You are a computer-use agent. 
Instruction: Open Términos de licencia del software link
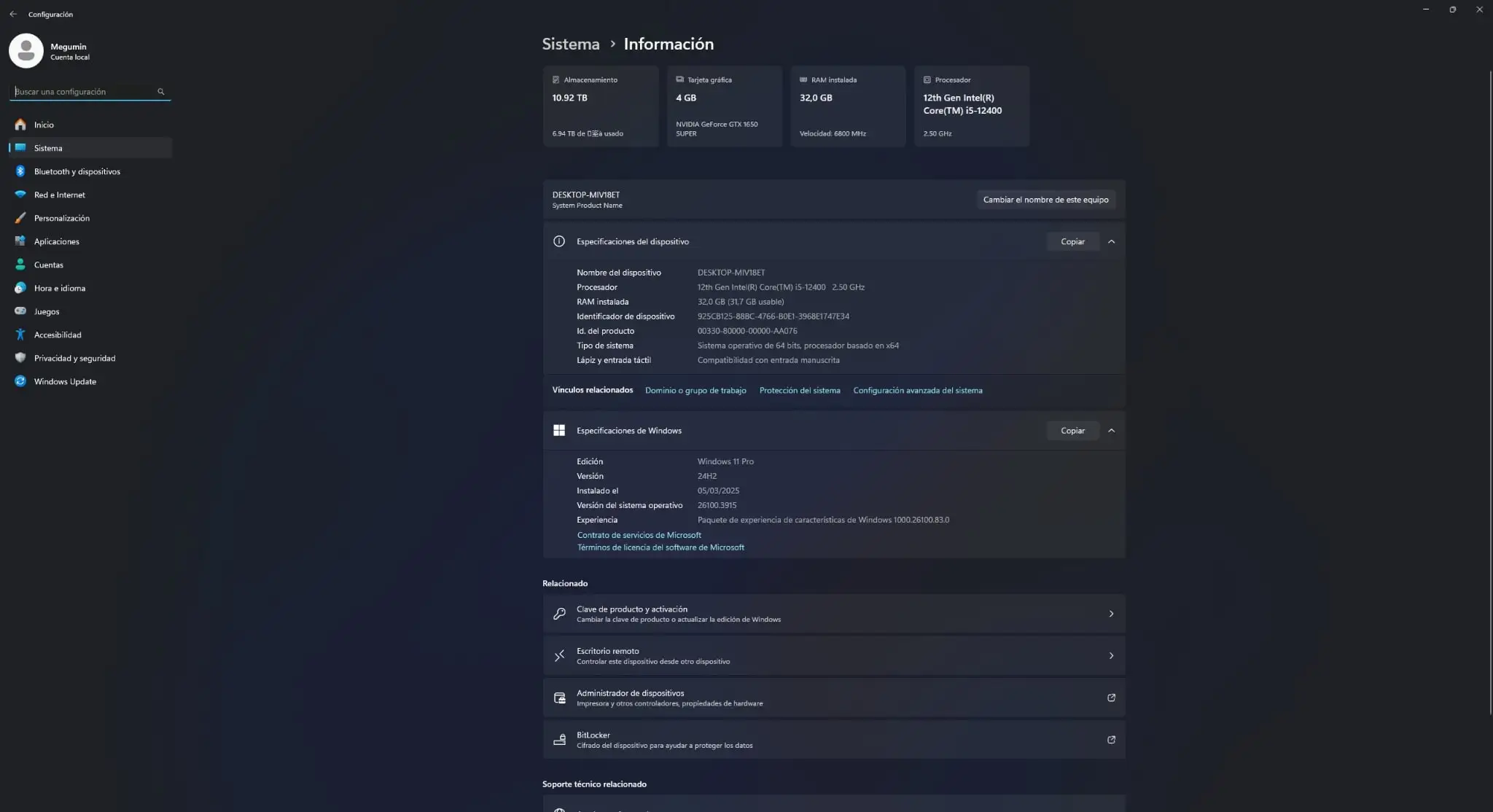(x=660, y=547)
